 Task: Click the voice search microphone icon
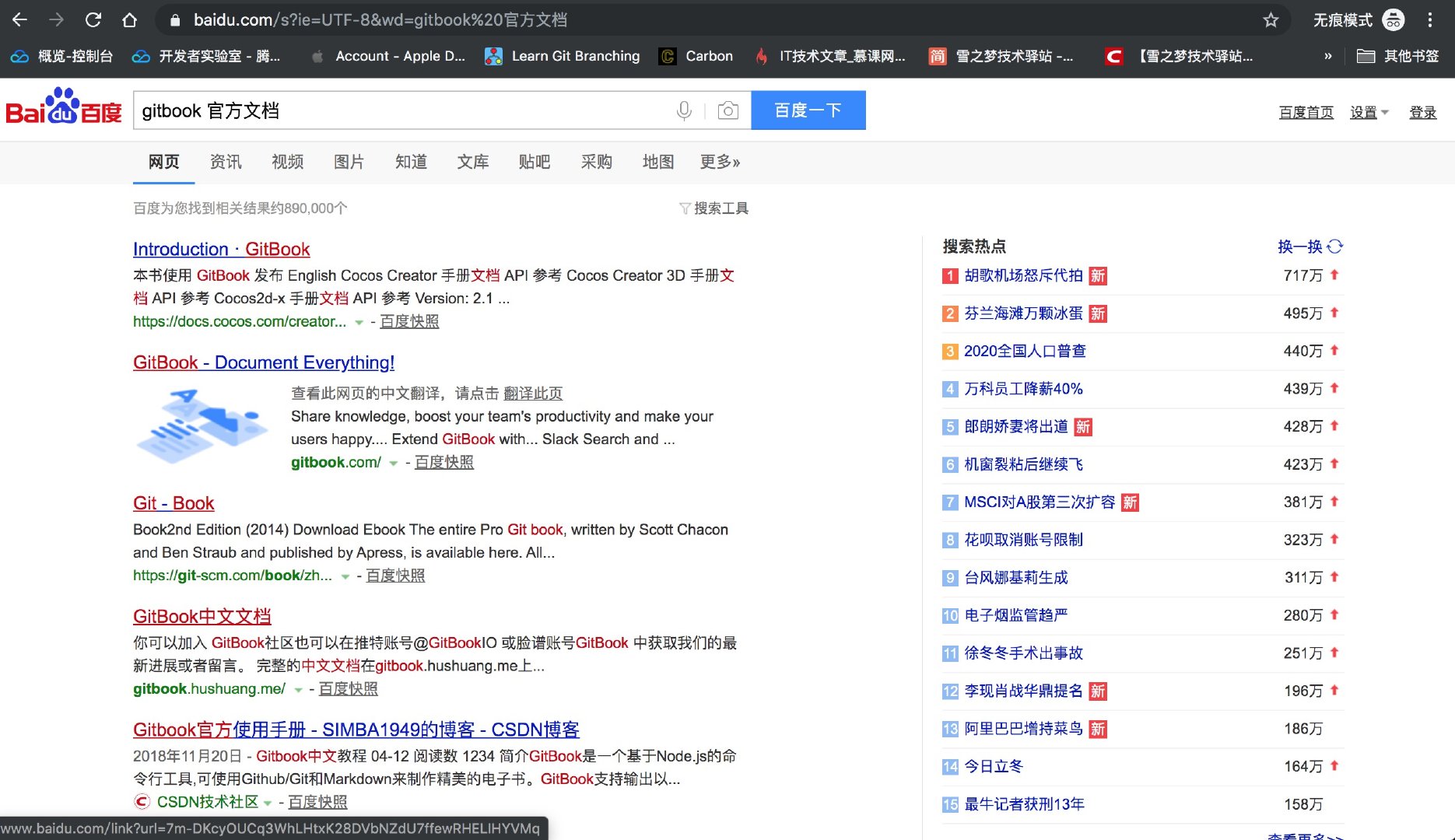(x=684, y=110)
